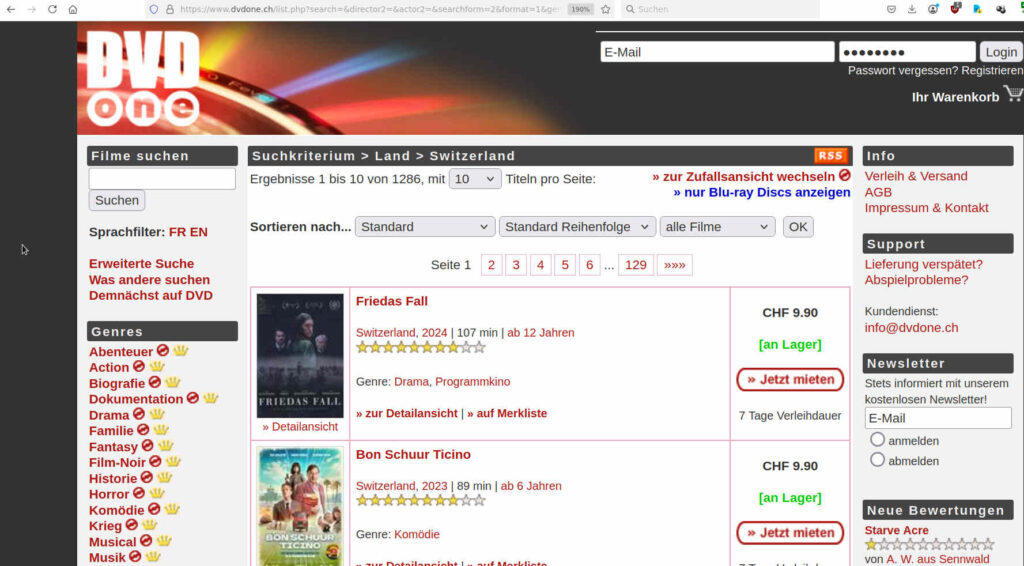Open Erweiterte Suche link

pos(141,264)
